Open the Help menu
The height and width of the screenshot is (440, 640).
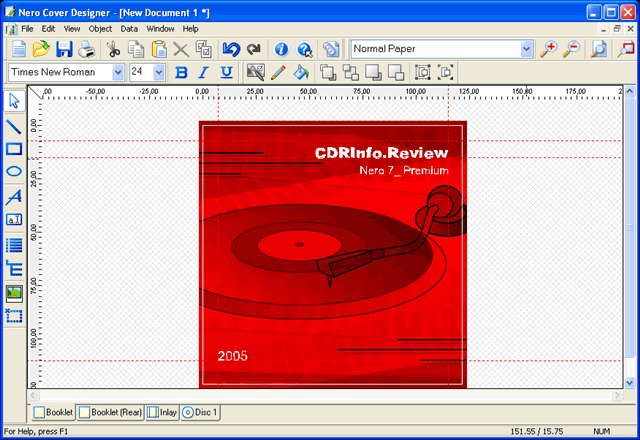(190, 29)
